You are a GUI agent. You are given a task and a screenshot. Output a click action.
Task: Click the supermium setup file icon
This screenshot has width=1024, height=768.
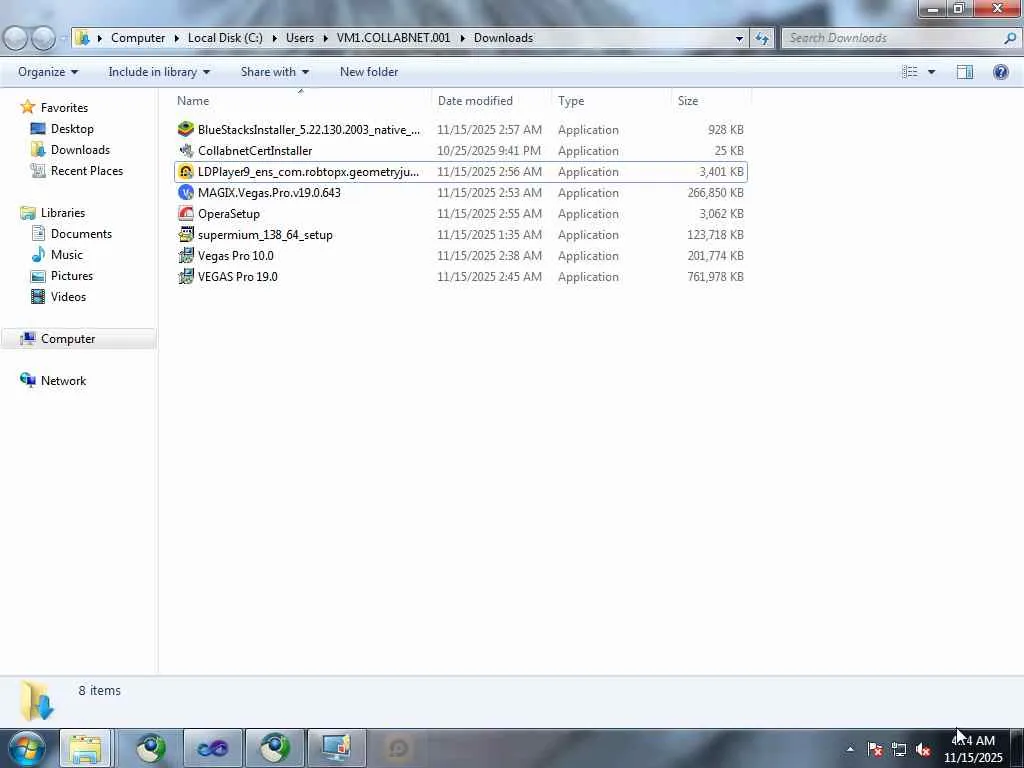(x=186, y=234)
